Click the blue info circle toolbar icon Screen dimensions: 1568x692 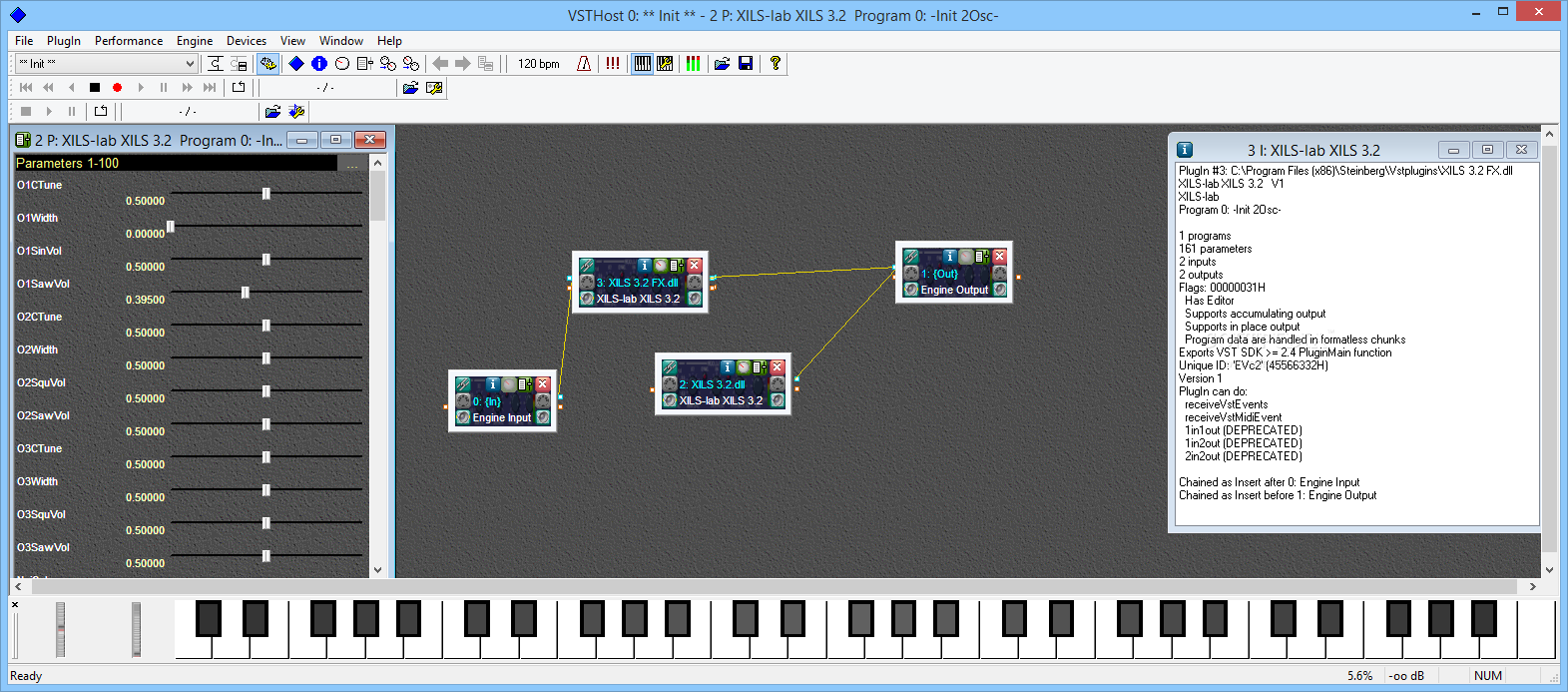click(319, 63)
